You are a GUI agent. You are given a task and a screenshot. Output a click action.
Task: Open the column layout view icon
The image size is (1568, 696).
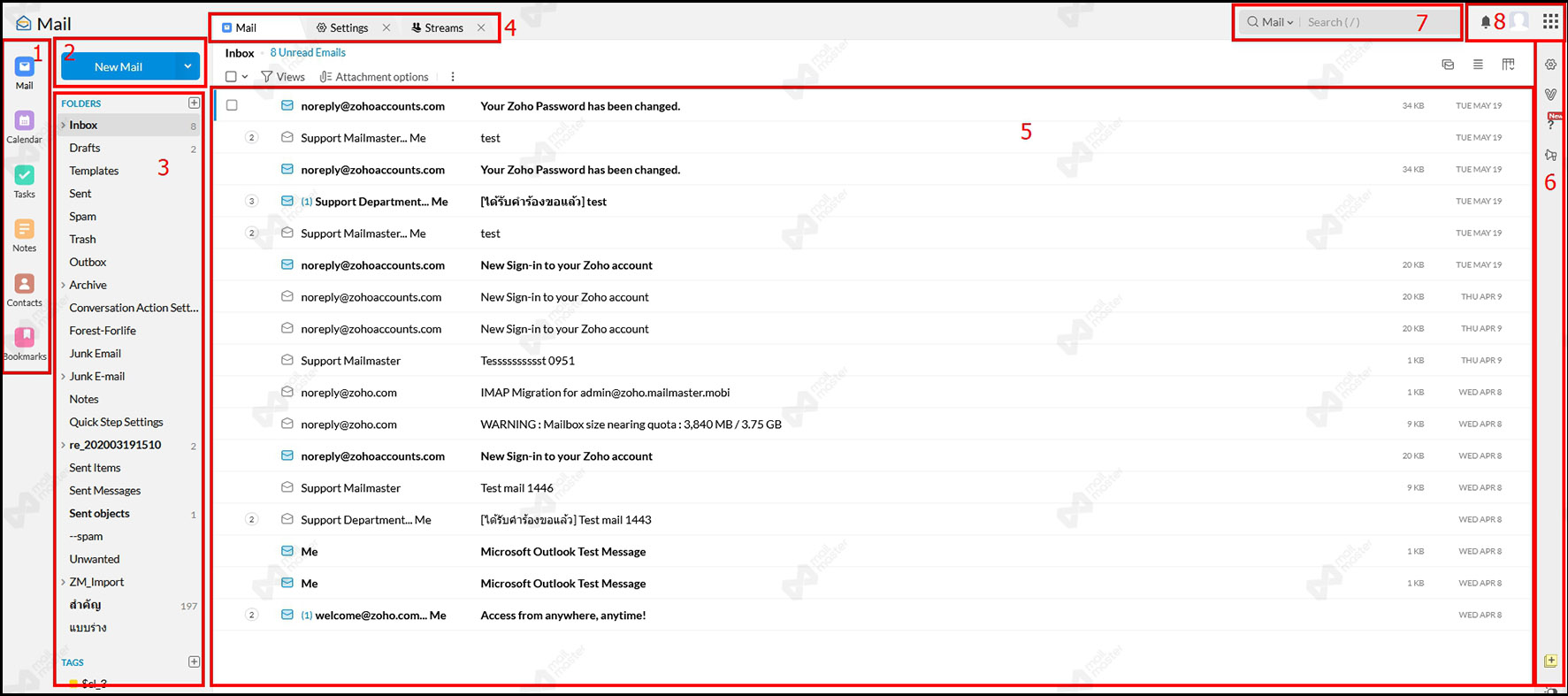point(1508,64)
